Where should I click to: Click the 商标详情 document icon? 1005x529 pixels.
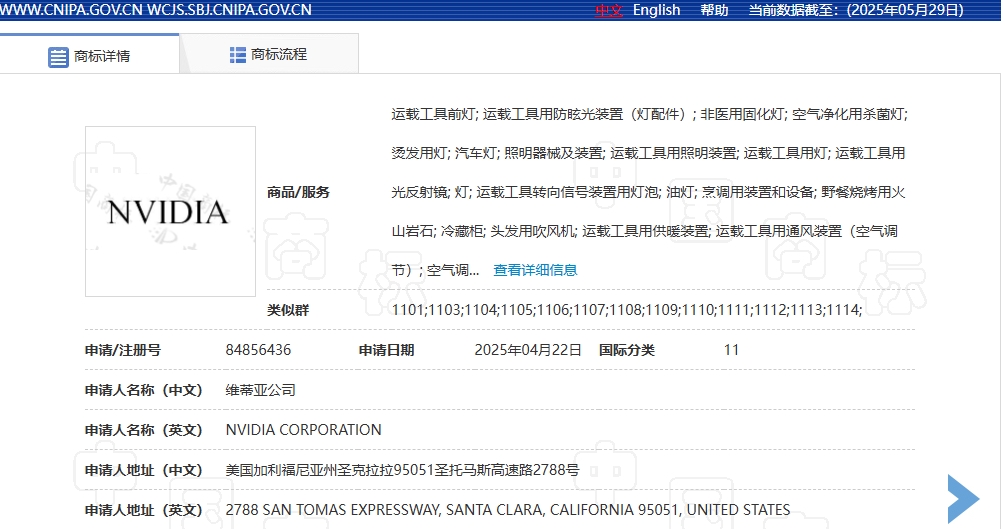tap(58, 57)
